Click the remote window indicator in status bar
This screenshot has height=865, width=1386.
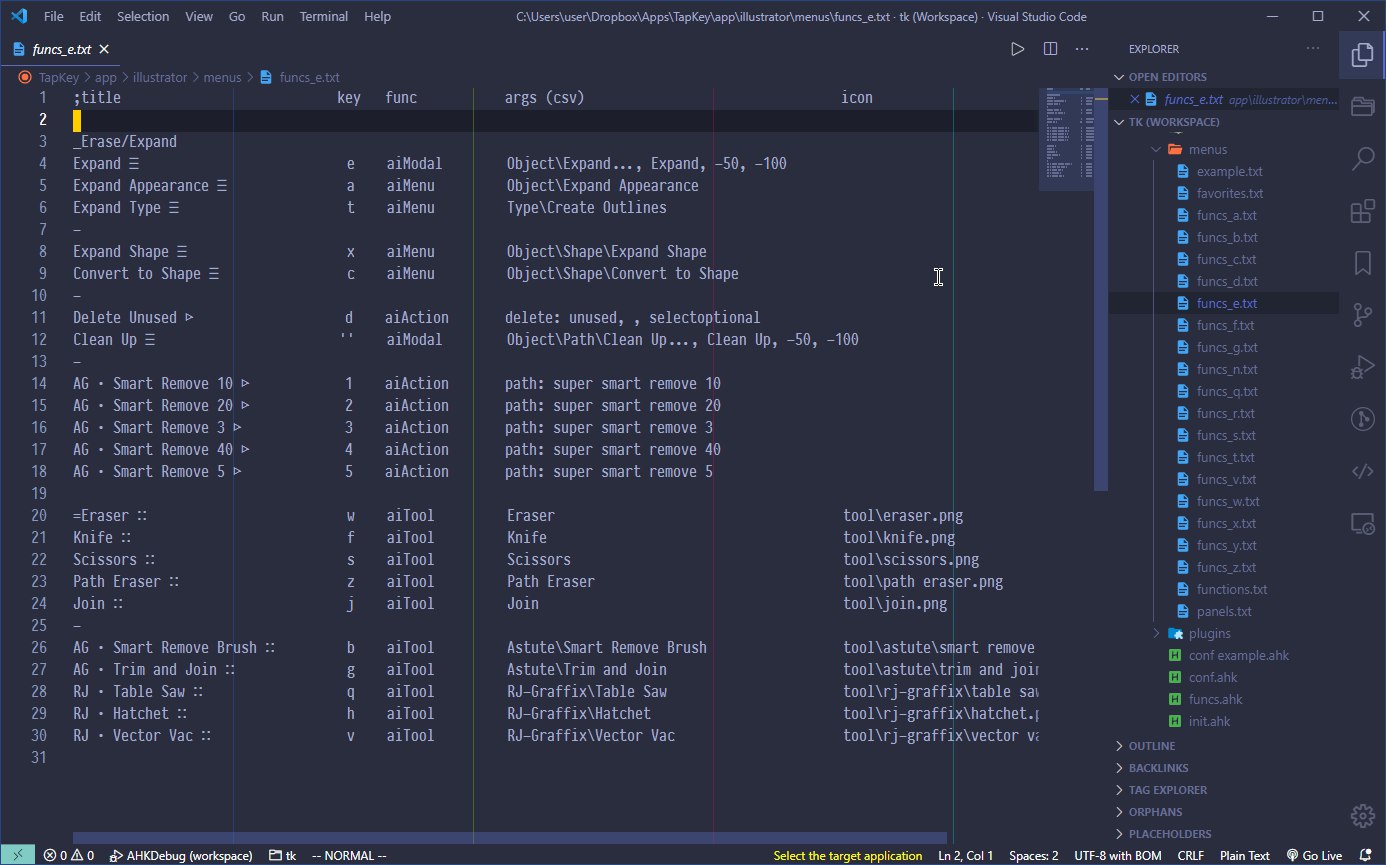(x=17, y=855)
